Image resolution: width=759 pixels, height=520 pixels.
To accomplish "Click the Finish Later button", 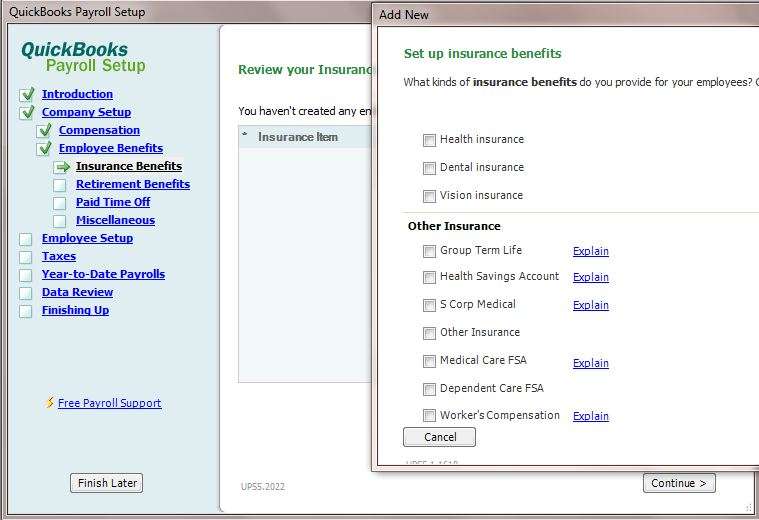I will point(106,483).
